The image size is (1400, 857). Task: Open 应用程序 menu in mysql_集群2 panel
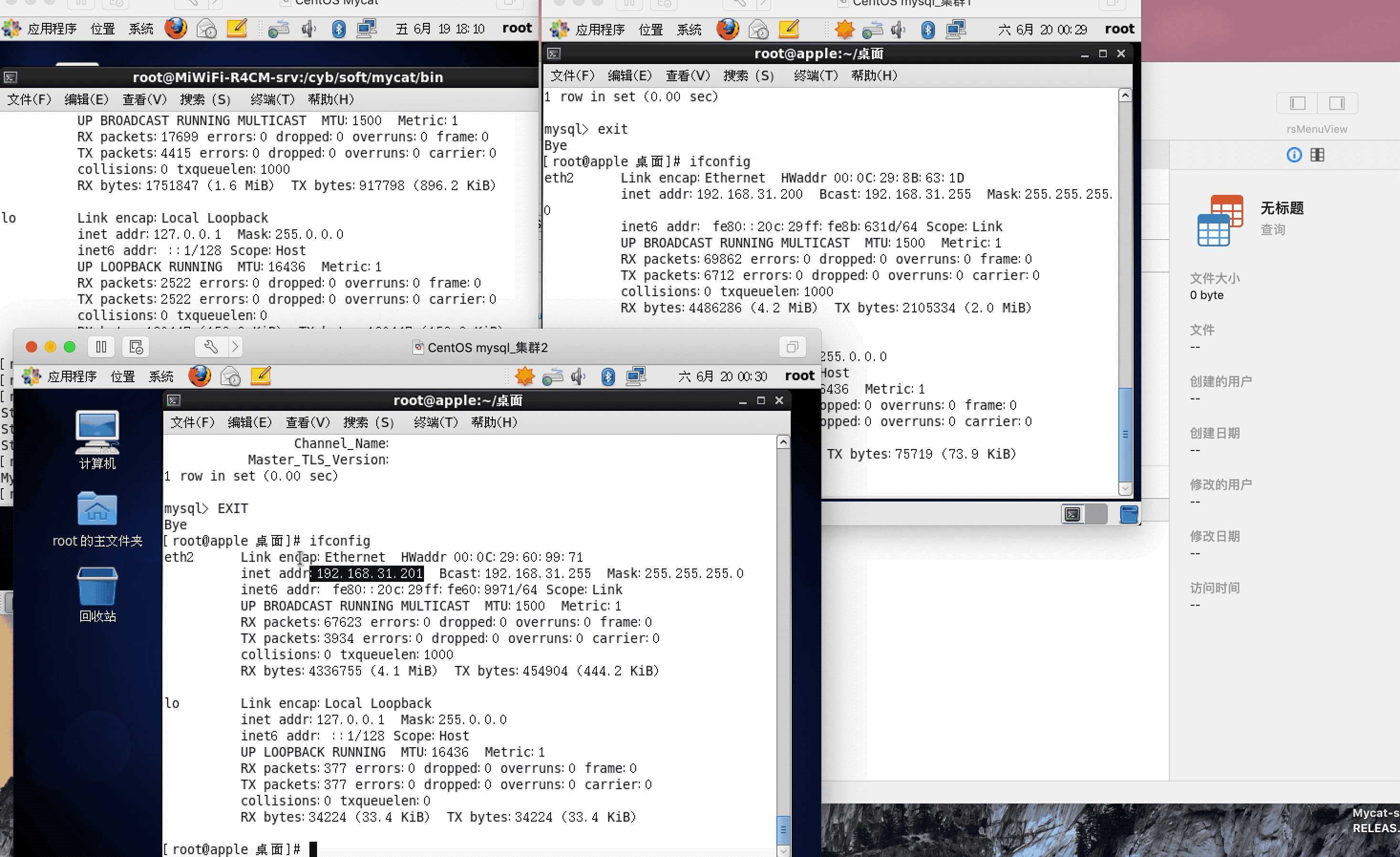pyautogui.click(x=72, y=376)
